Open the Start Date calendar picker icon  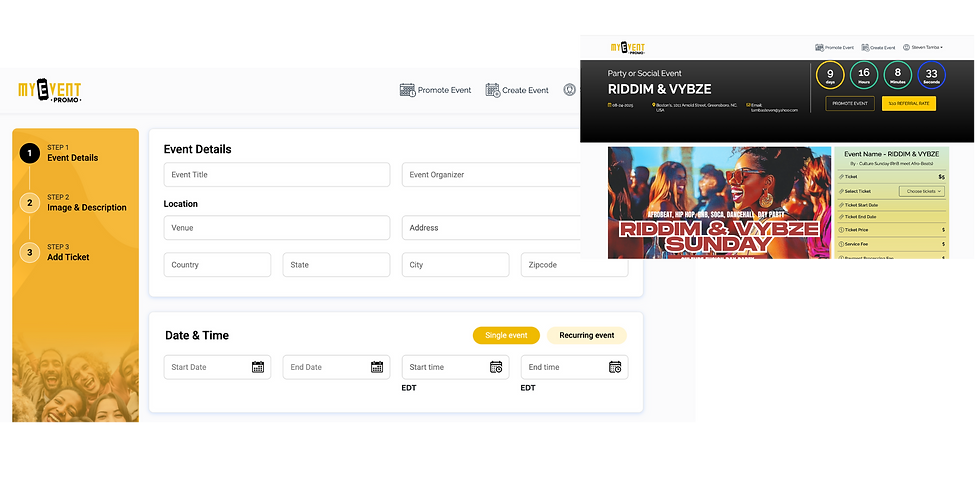258,367
